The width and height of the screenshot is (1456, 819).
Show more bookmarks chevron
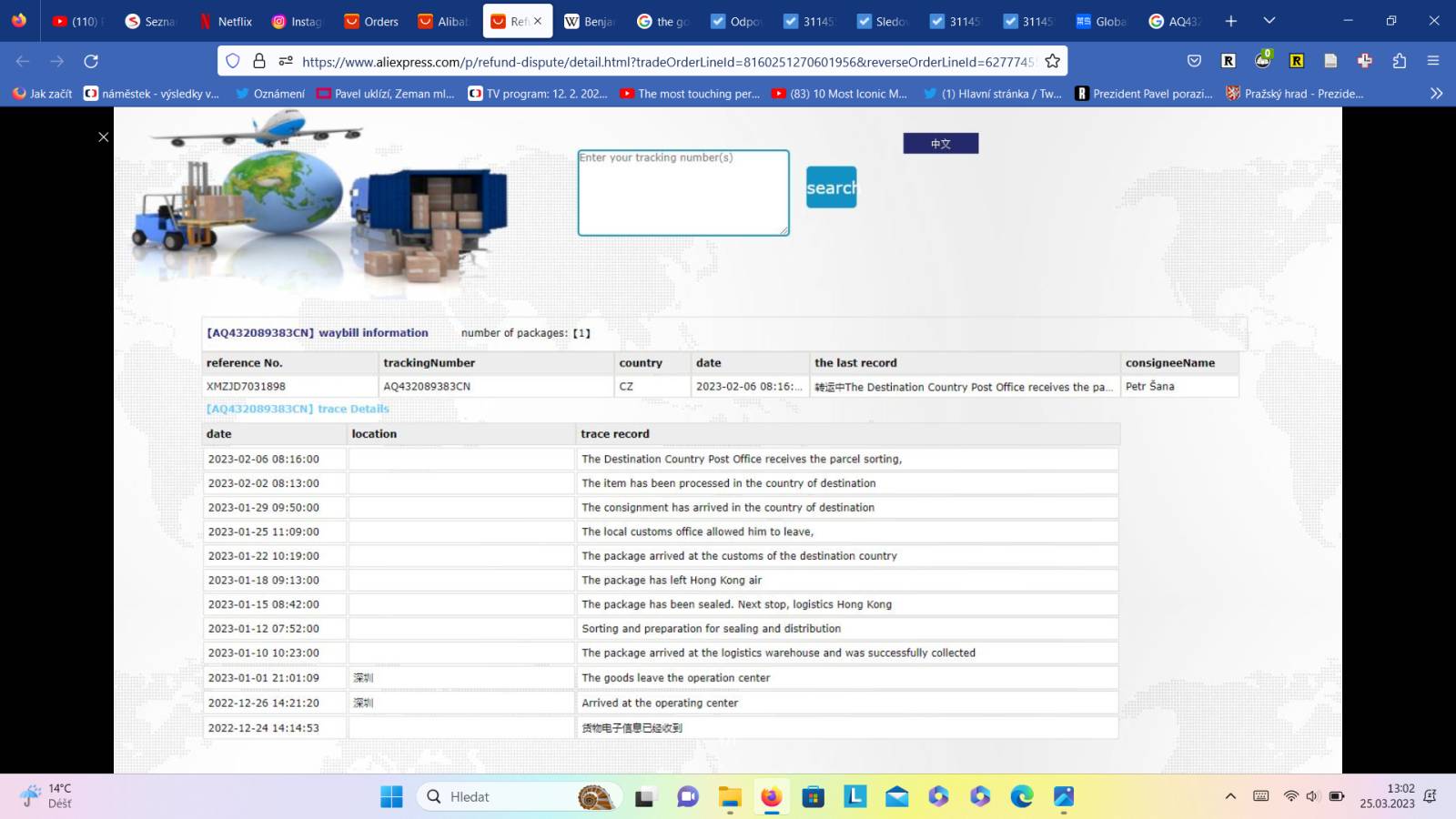tap(1436, 93)
